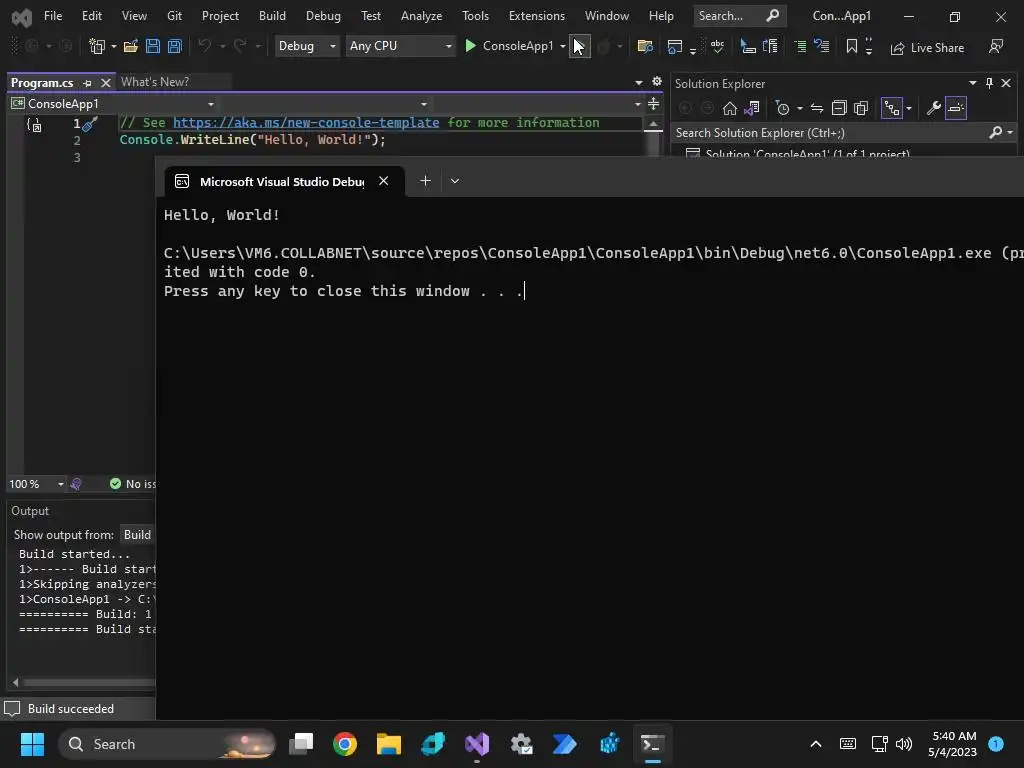This screenshot has width=1024, height=768.
Task: Click the Collapse All icon in Solution Explorer
Action: pos(839,108)
